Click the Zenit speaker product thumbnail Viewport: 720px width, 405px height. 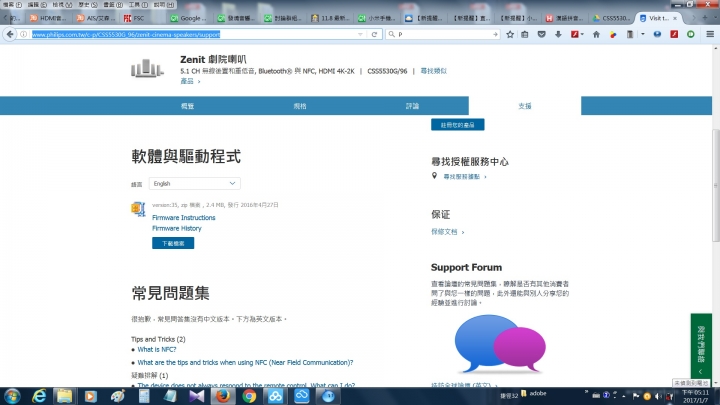147,68
